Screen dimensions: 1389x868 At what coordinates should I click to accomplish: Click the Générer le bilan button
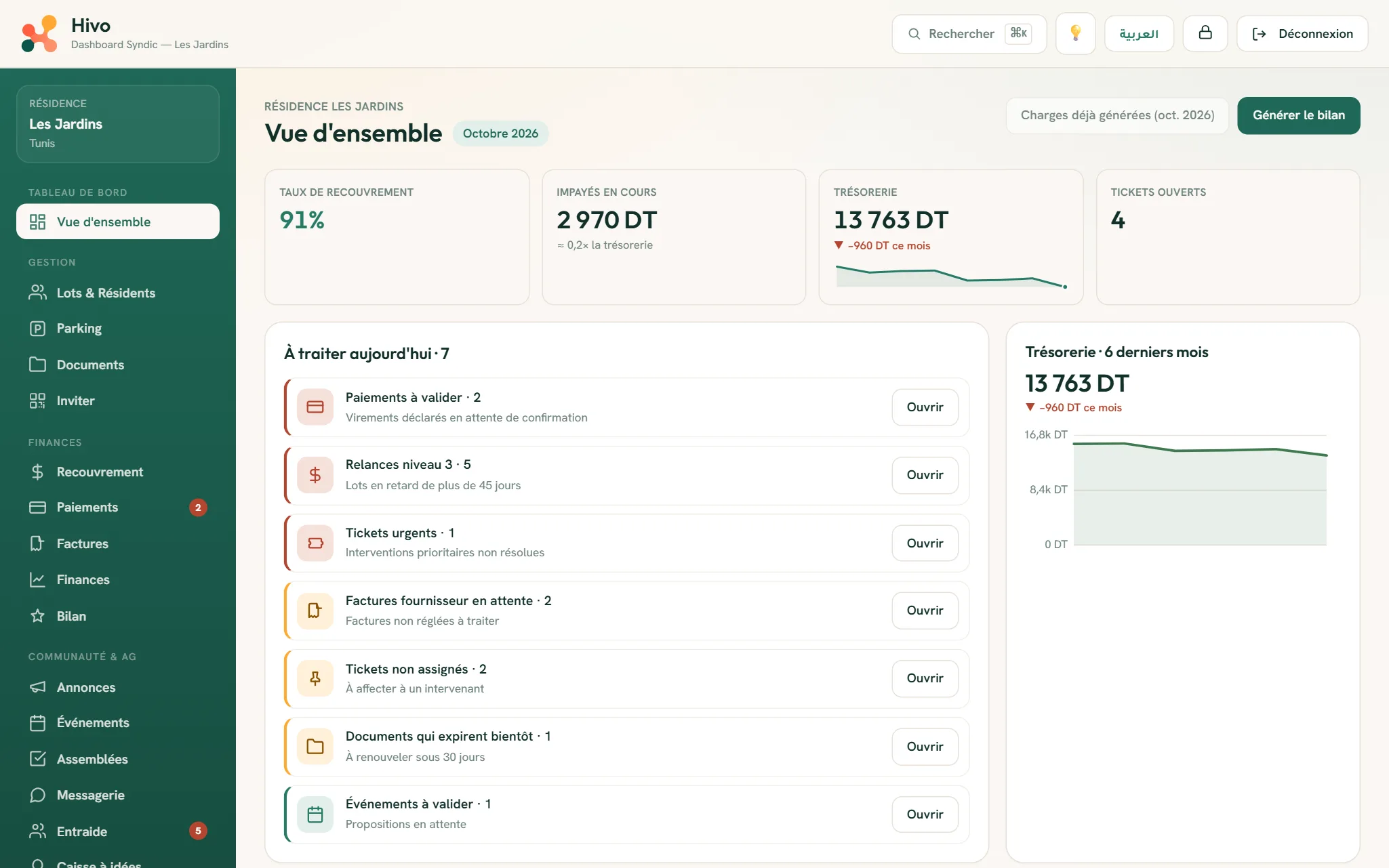pos(1298,115)
